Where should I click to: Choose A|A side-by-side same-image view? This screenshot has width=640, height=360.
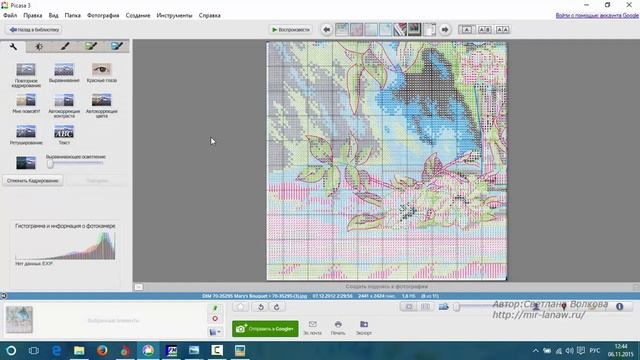tap(502, 30)
